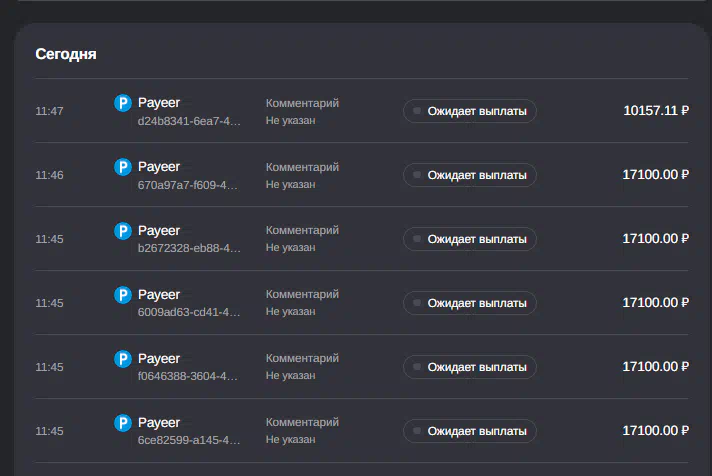Click the Payeer icon in the 6009ad63 row
This screenshot has width=712, height=476.
point(123,295)
